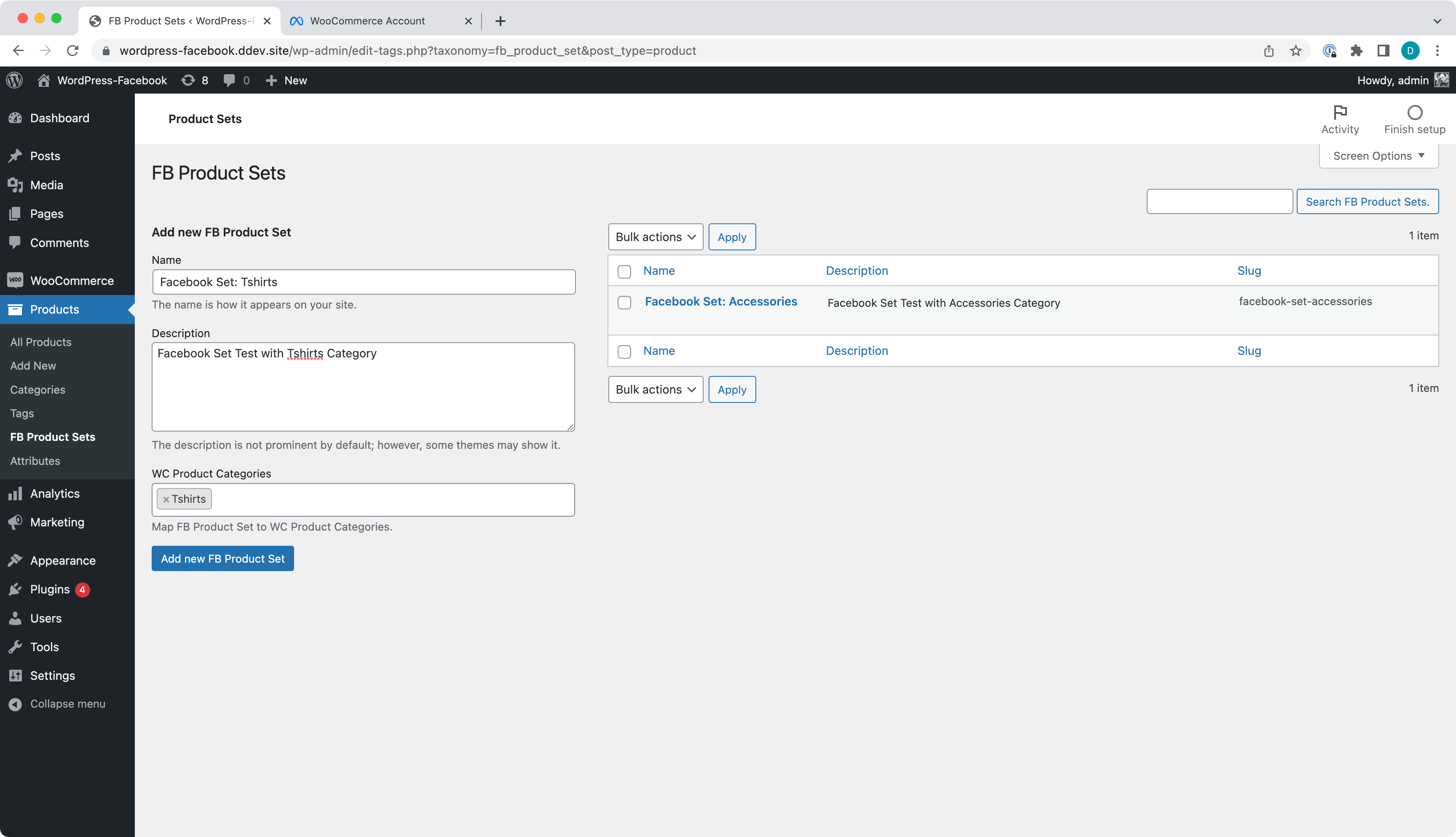Screen dimensions: 1456x837
Task: Click the Description text area
Action: coord(363,387)
